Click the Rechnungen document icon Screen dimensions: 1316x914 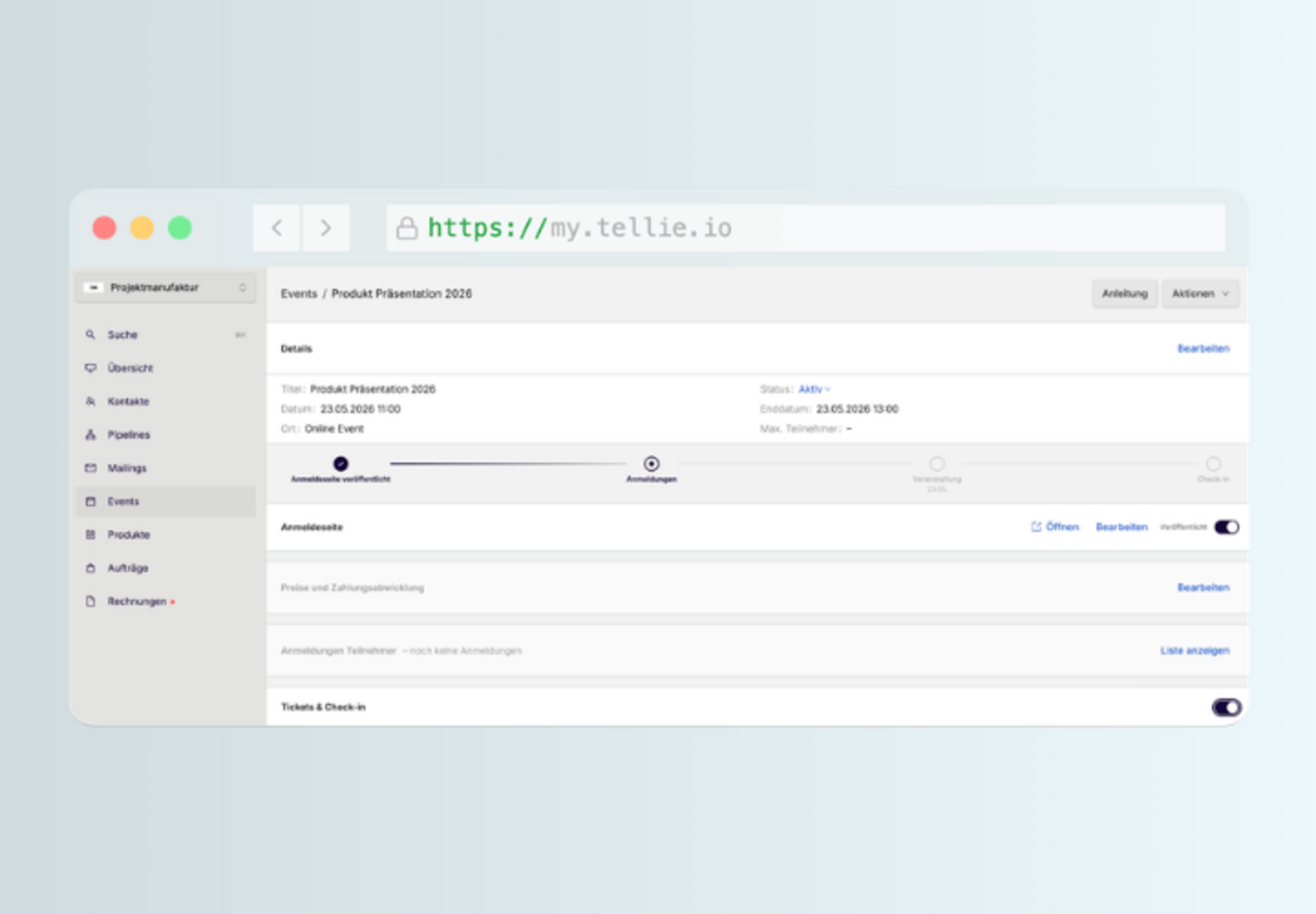click(90, 602)
